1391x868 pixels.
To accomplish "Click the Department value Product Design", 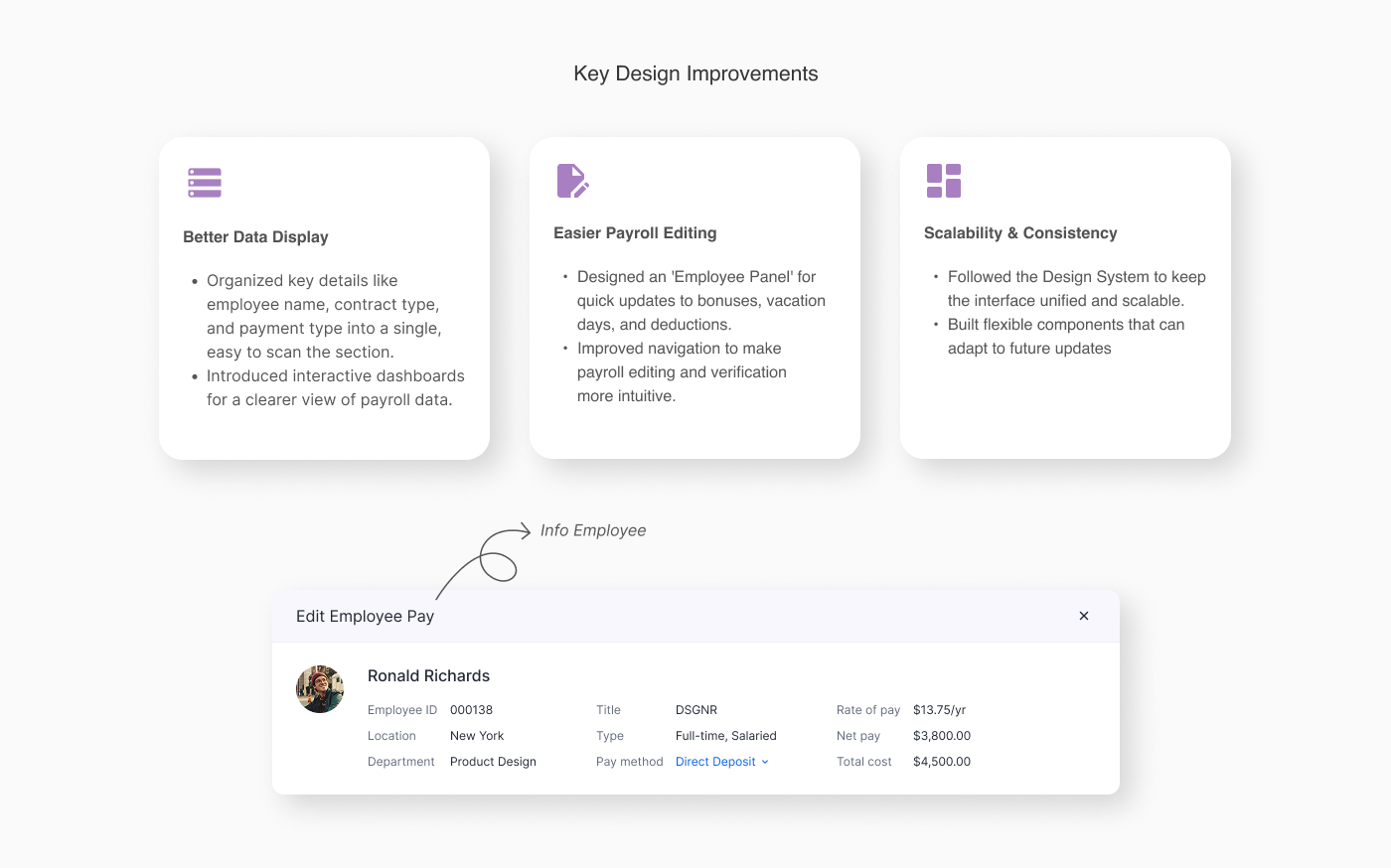I will point(493,762).
